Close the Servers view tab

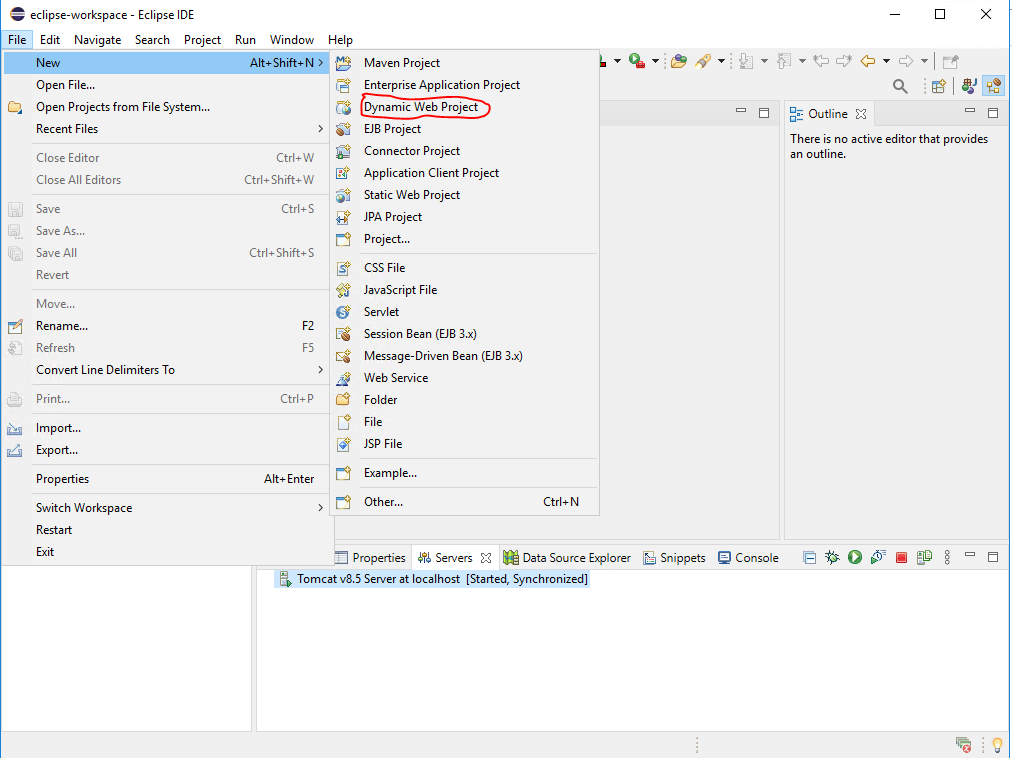486,557
